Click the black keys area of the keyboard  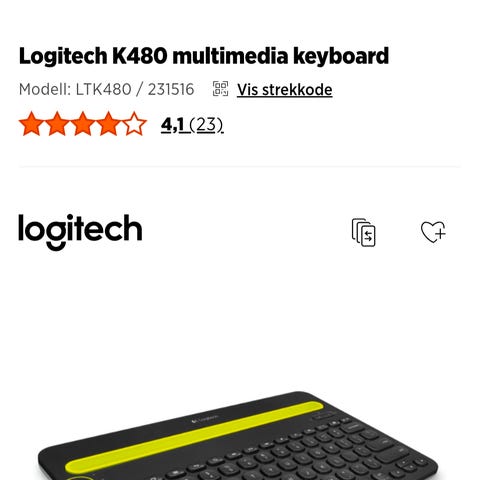click(300, 450)
